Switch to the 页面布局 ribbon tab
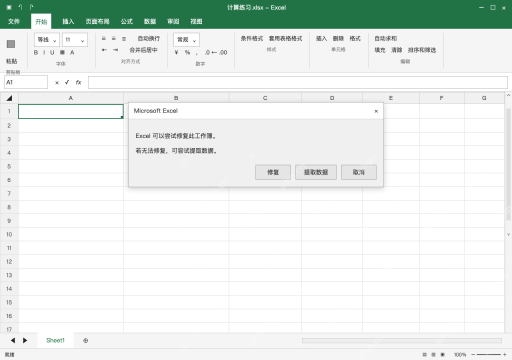Viewport: 512px width, 360px height. [x=97, y=21]
